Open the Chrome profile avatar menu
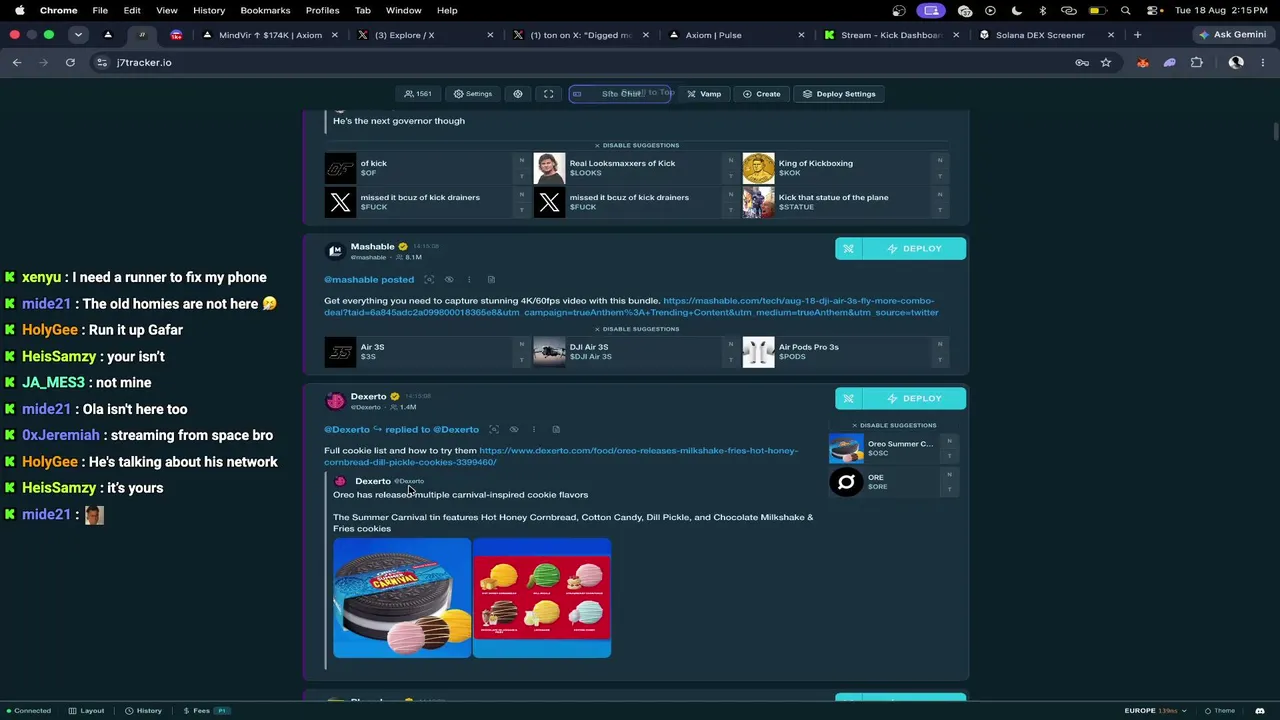Viewport: 1280px width, 720px height. tap(1236, 63)
